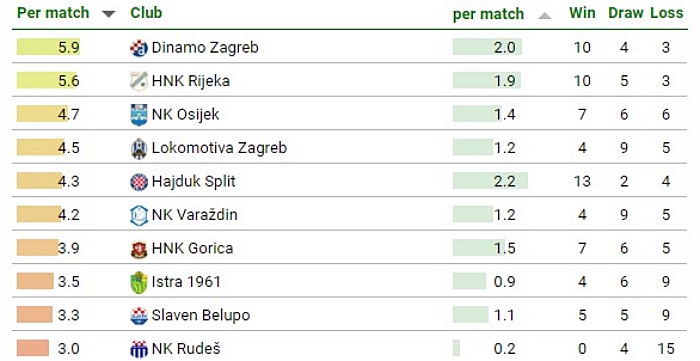Sort ascending using points per match arrow
The height and width of the screenshot is (361, 700).
(544, 16)
